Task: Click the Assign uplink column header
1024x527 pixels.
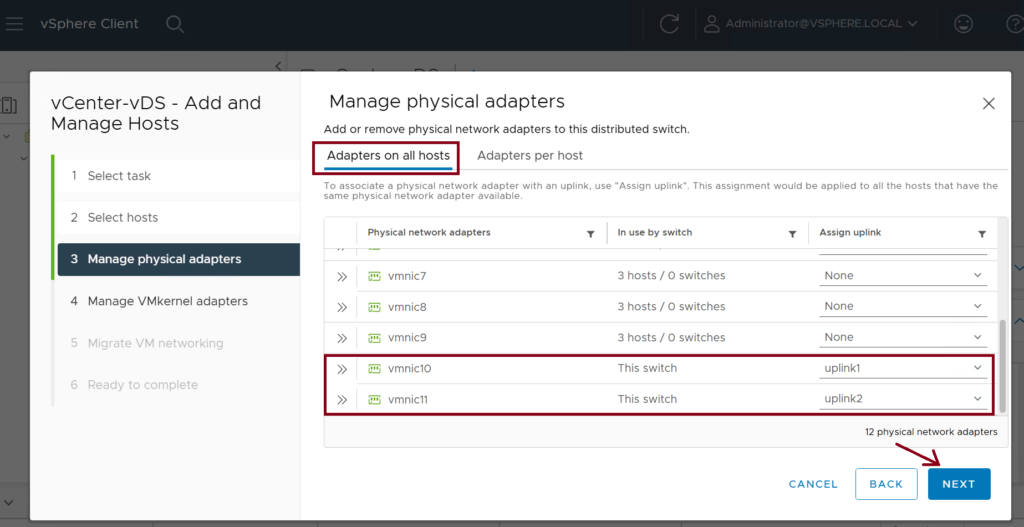Action: (850, 232)
